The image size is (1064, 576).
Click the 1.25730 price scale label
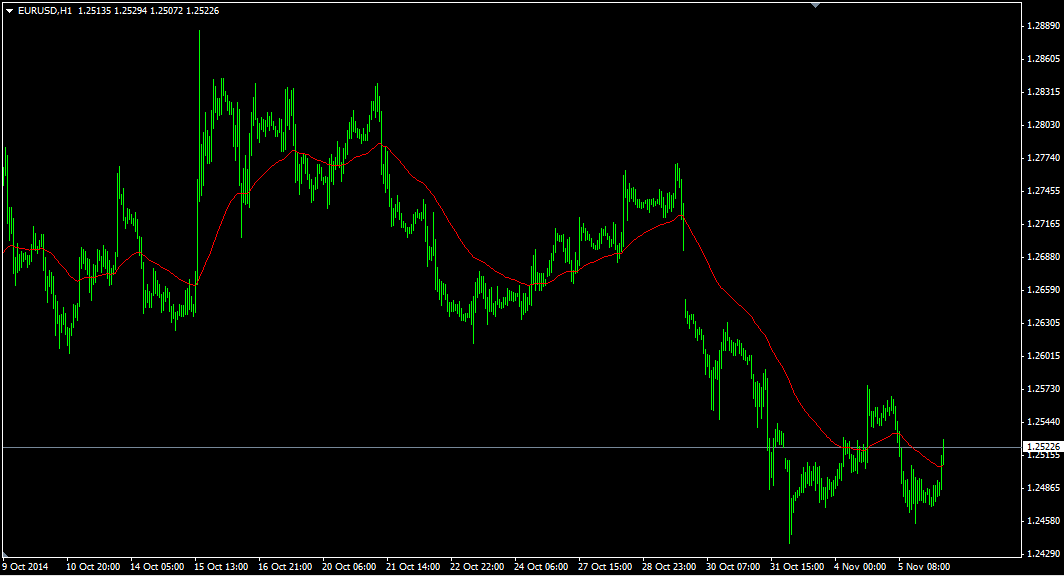click(x=1043, y=389)
